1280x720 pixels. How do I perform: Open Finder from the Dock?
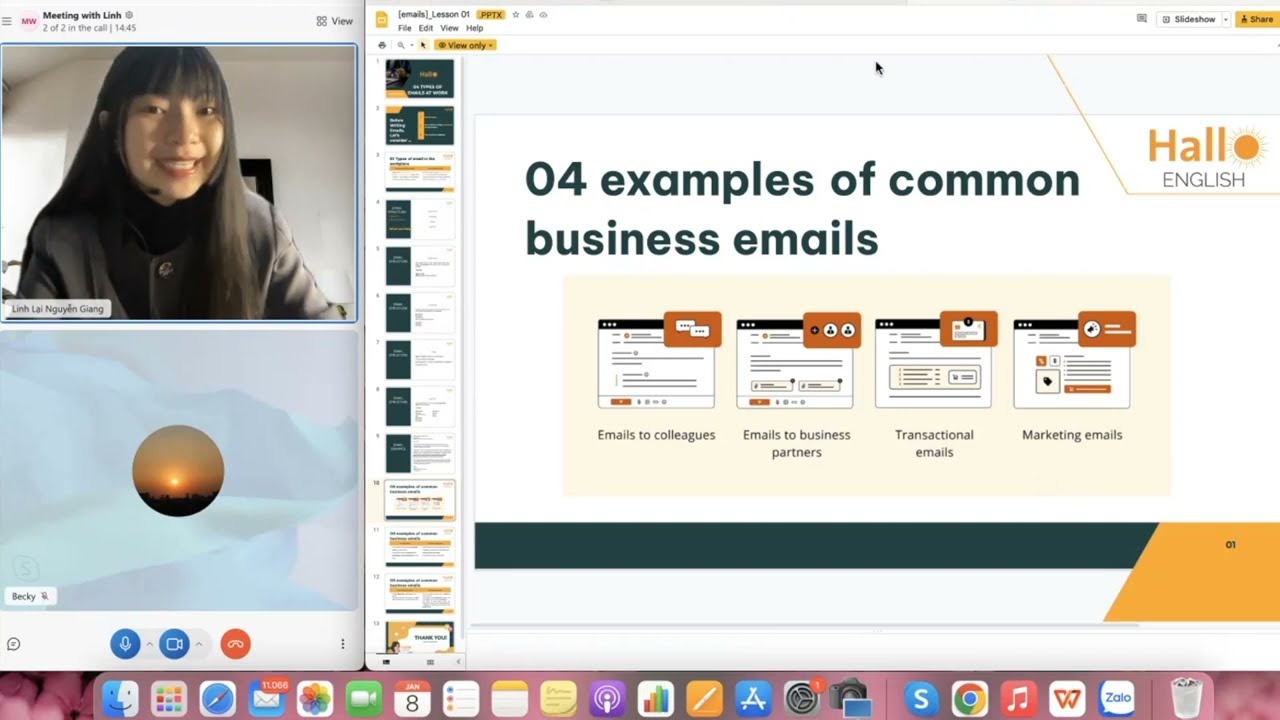point(120,699)
